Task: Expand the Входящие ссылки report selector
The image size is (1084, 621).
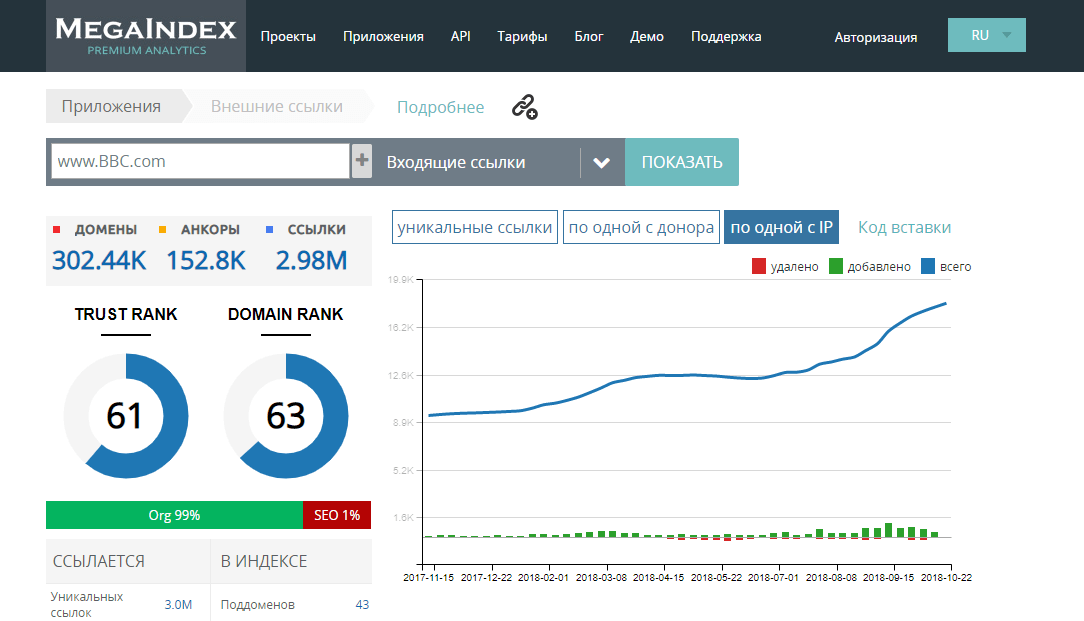Action: pos(601,163)
